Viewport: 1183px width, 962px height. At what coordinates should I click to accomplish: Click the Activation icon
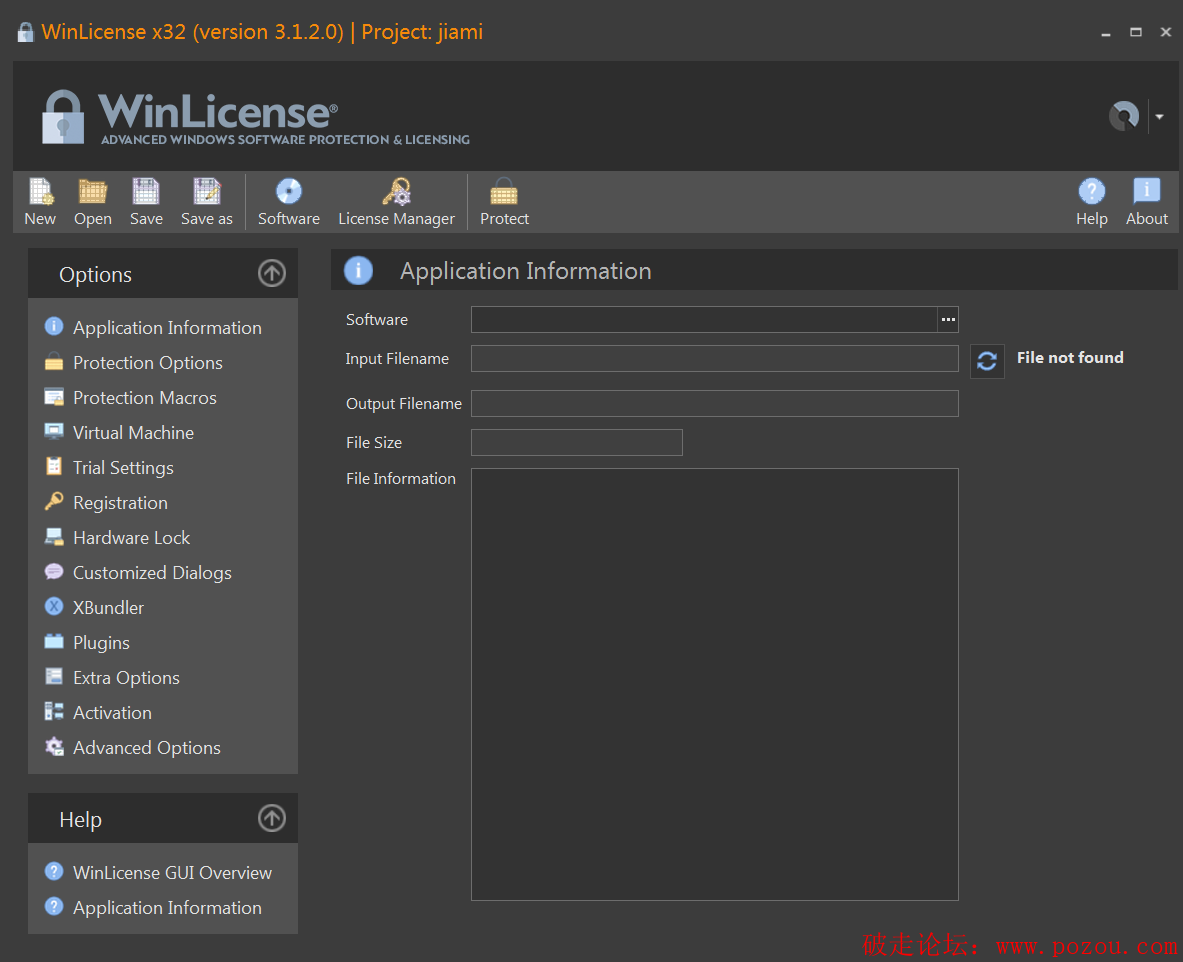(54, 711)
